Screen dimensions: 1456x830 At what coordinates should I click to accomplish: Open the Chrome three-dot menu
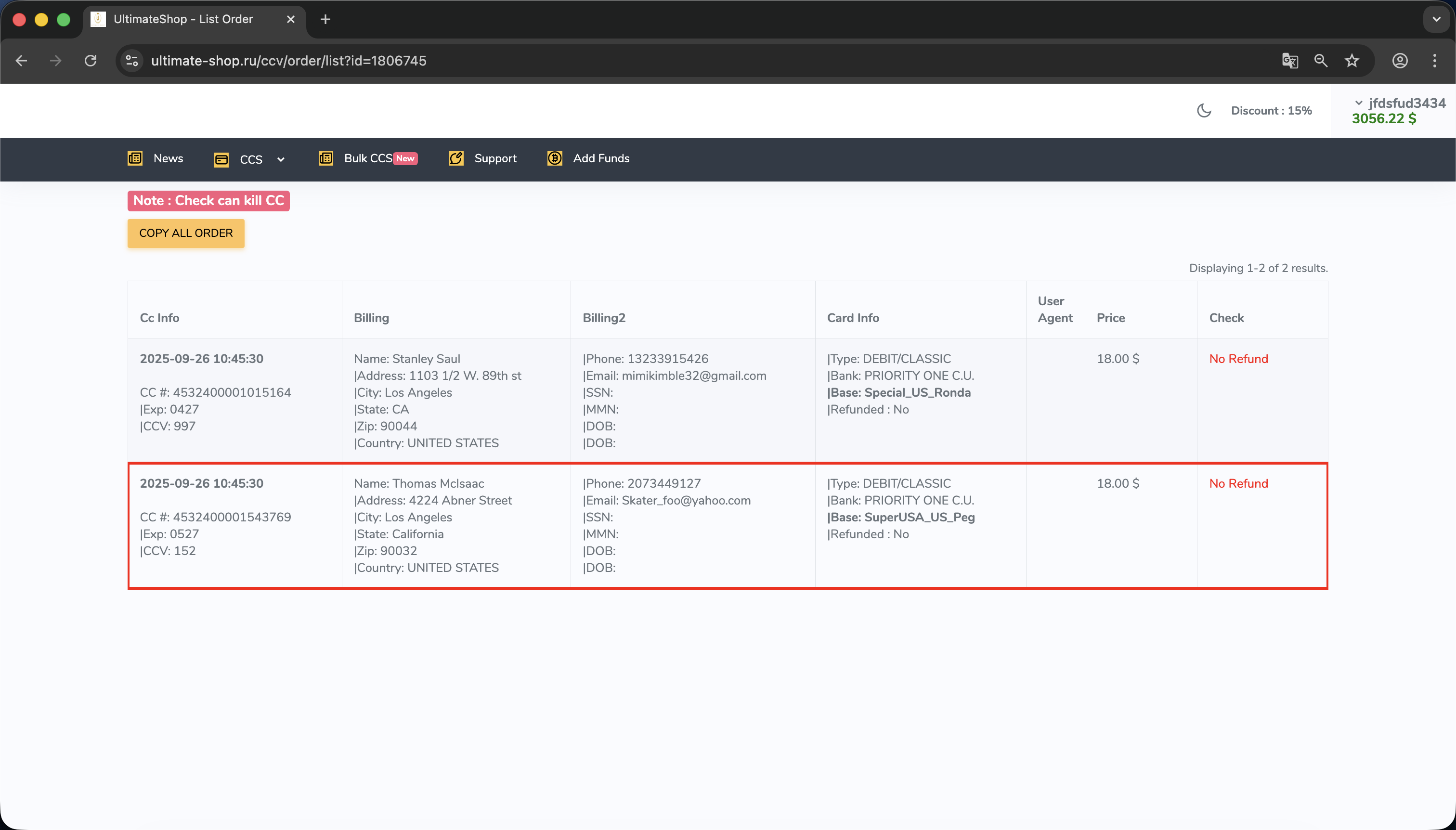tap(1434, 61)
